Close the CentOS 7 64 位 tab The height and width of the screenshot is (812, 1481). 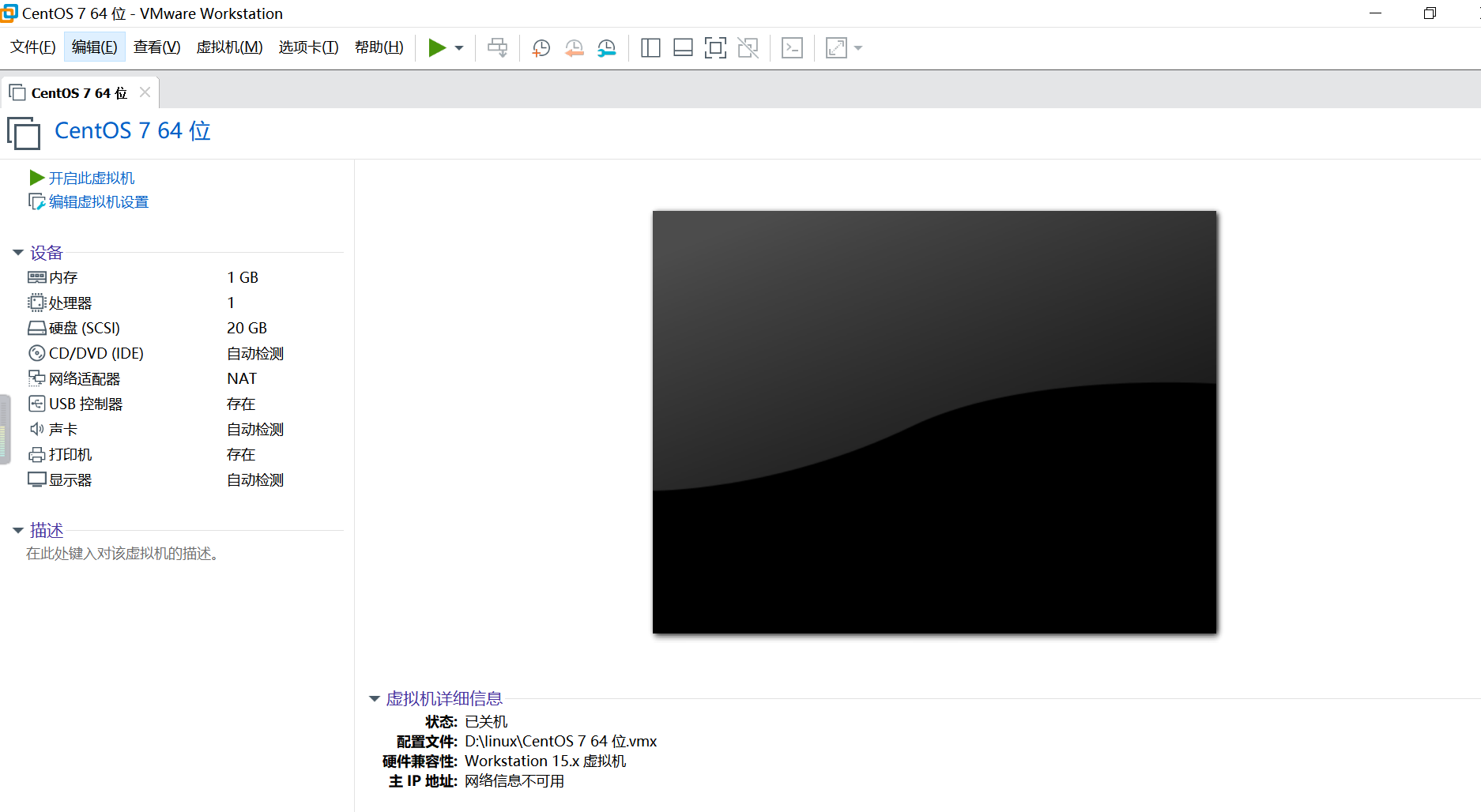(145, 92)
